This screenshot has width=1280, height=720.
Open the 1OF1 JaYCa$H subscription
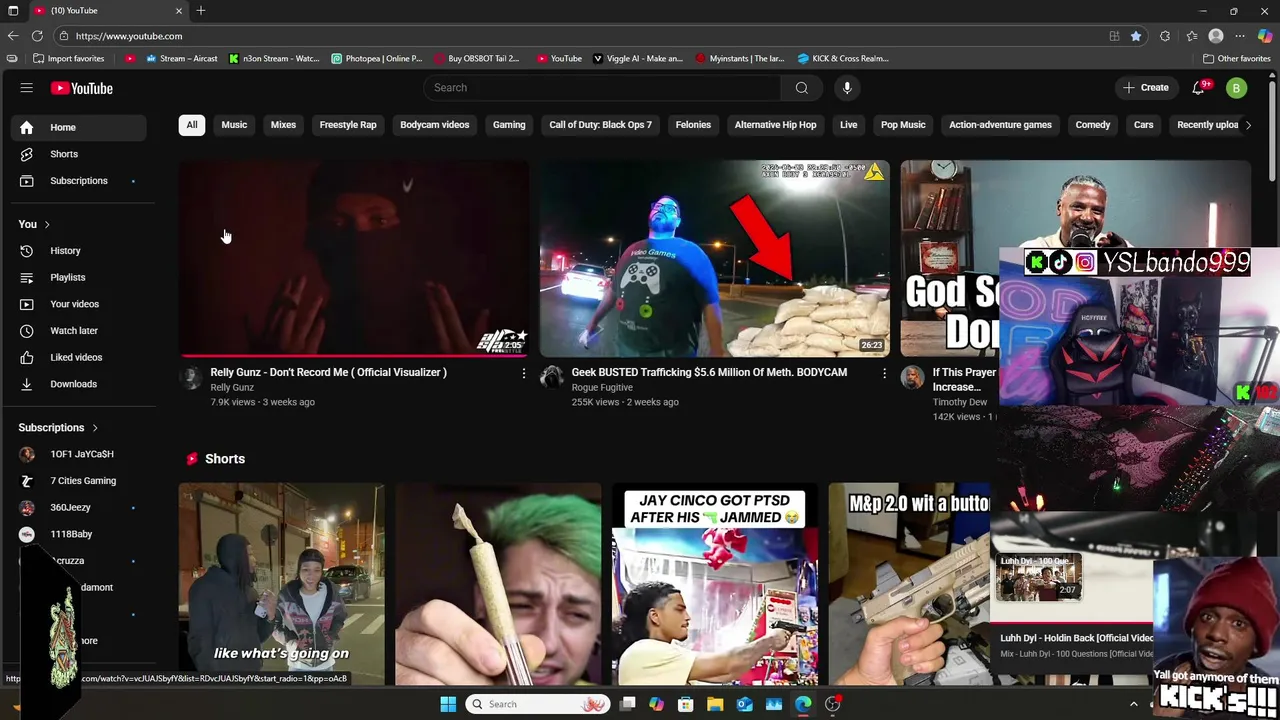79,454
